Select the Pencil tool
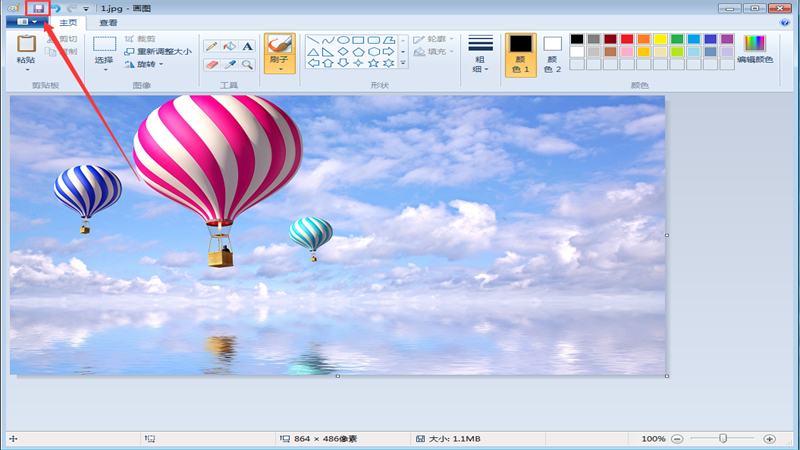The image size is (800, 450). [x=212, y=46]
